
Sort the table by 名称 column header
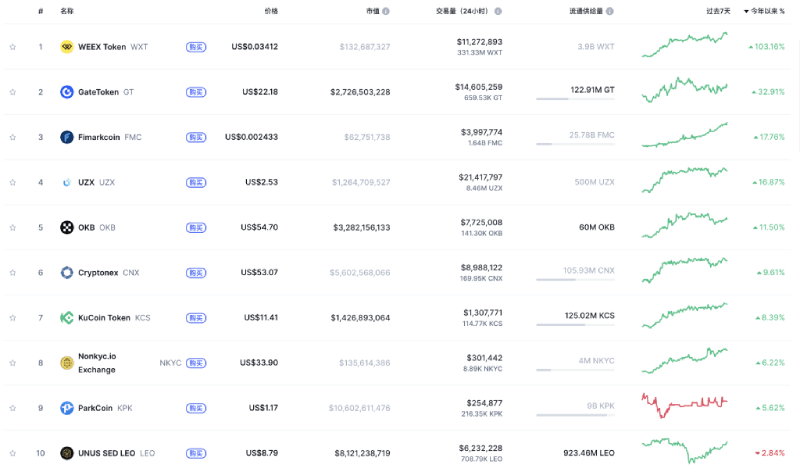coord(66,11)
